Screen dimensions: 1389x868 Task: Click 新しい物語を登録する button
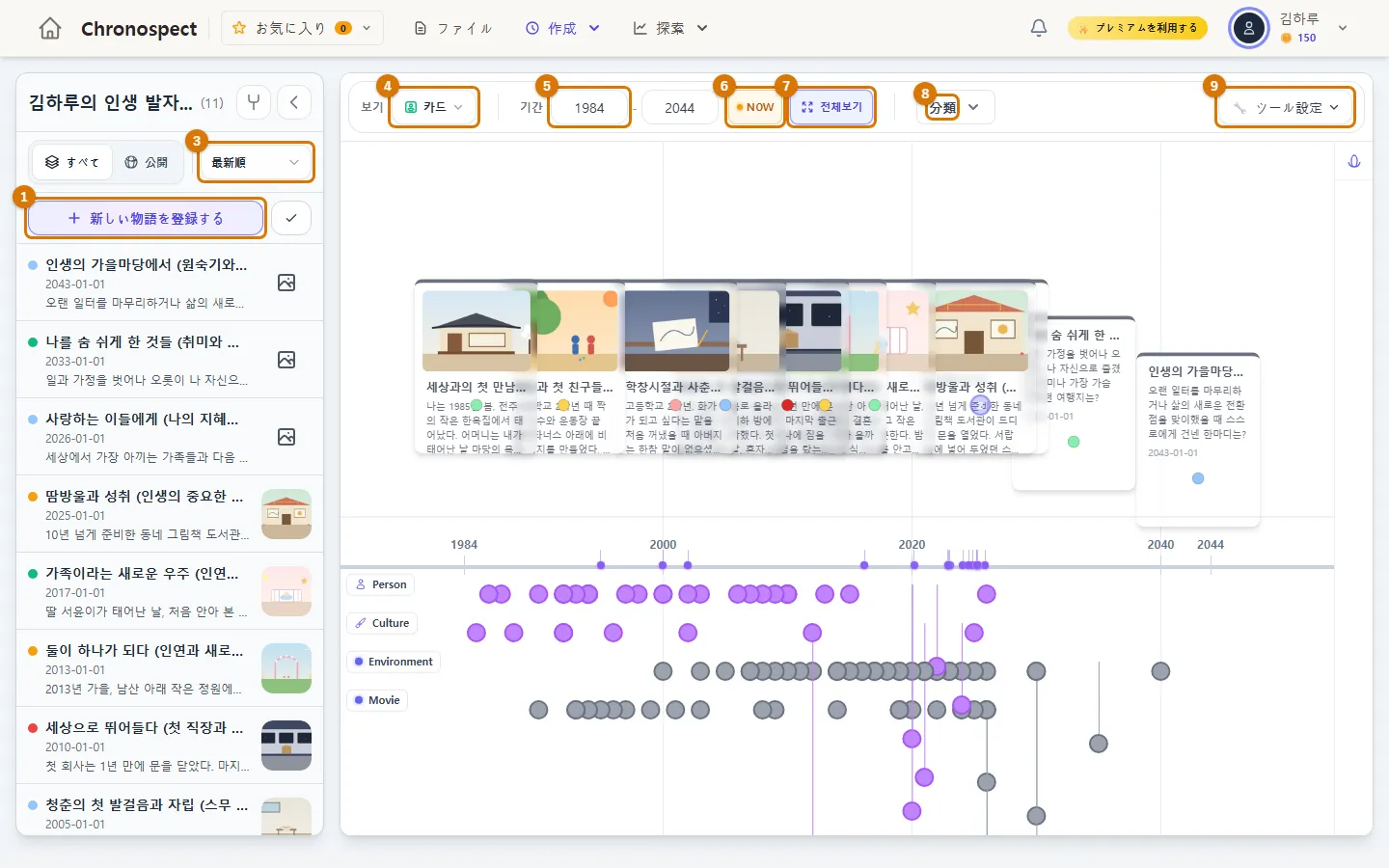(x=146, y=218)
